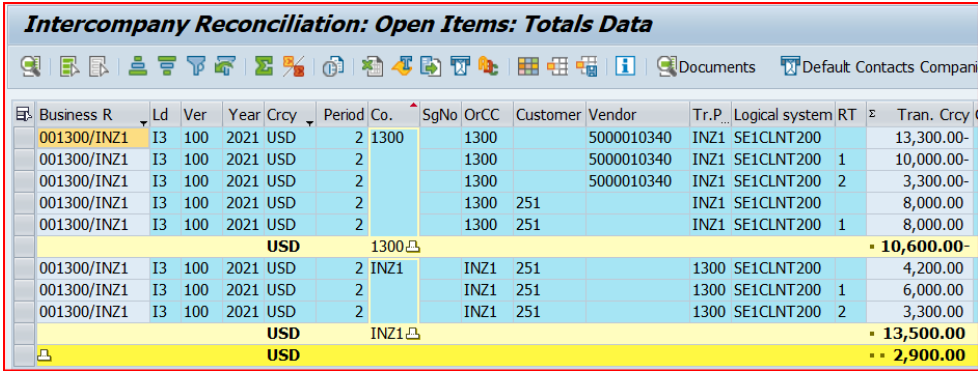Click the Co. cell showing 1300
978x371 pixels.
[x=394, y=181]
